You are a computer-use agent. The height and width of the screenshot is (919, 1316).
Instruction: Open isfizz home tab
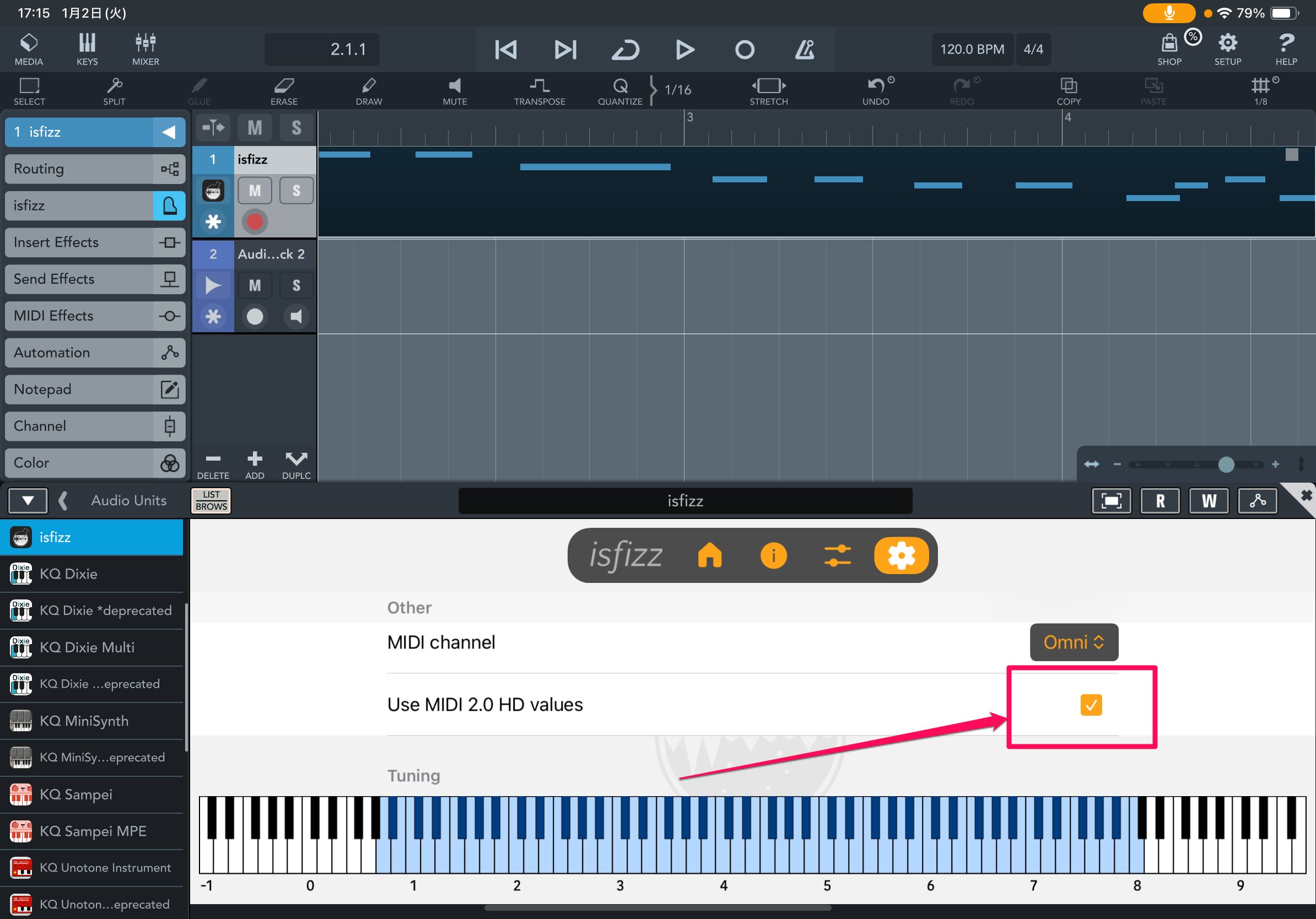click(710, 555)
